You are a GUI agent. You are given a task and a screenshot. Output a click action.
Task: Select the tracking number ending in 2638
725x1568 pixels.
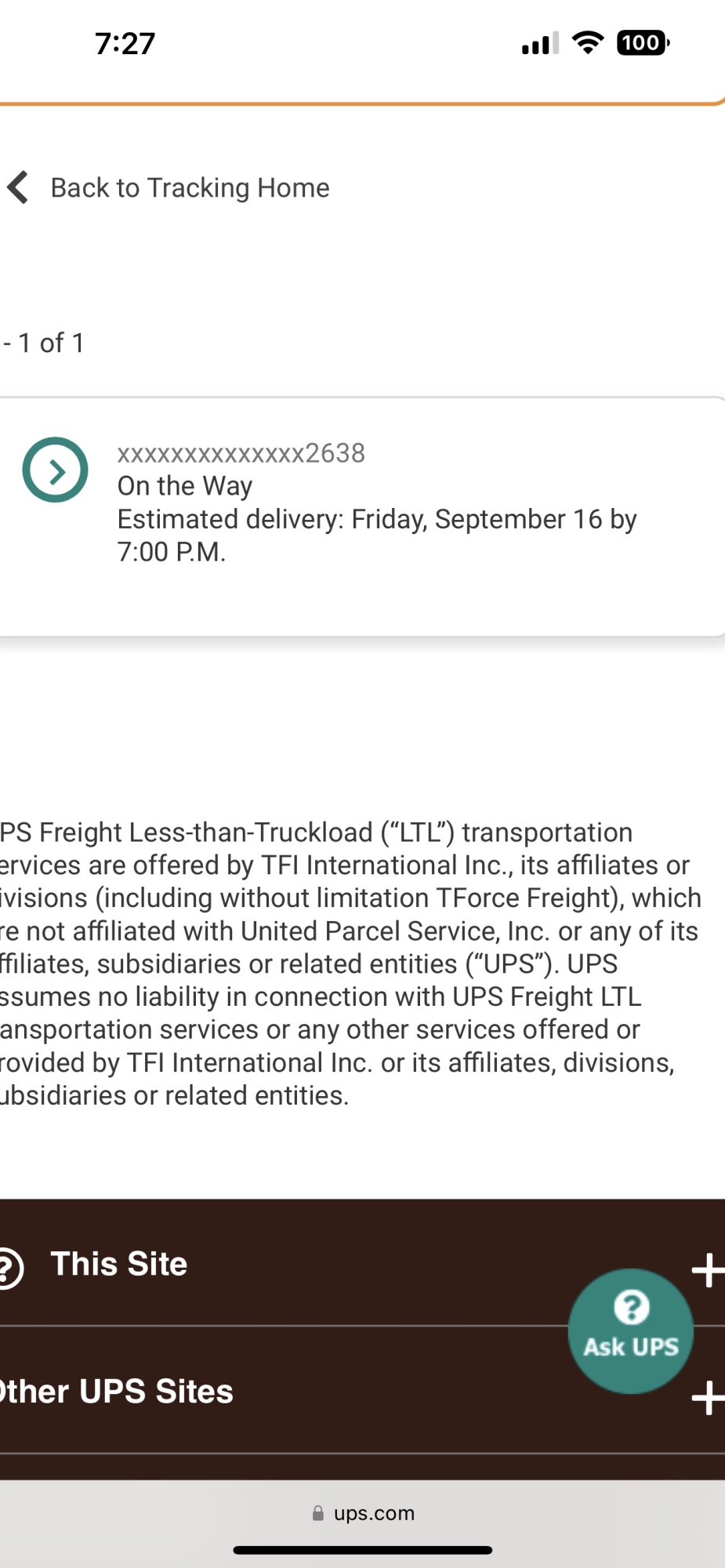point(241,453)
